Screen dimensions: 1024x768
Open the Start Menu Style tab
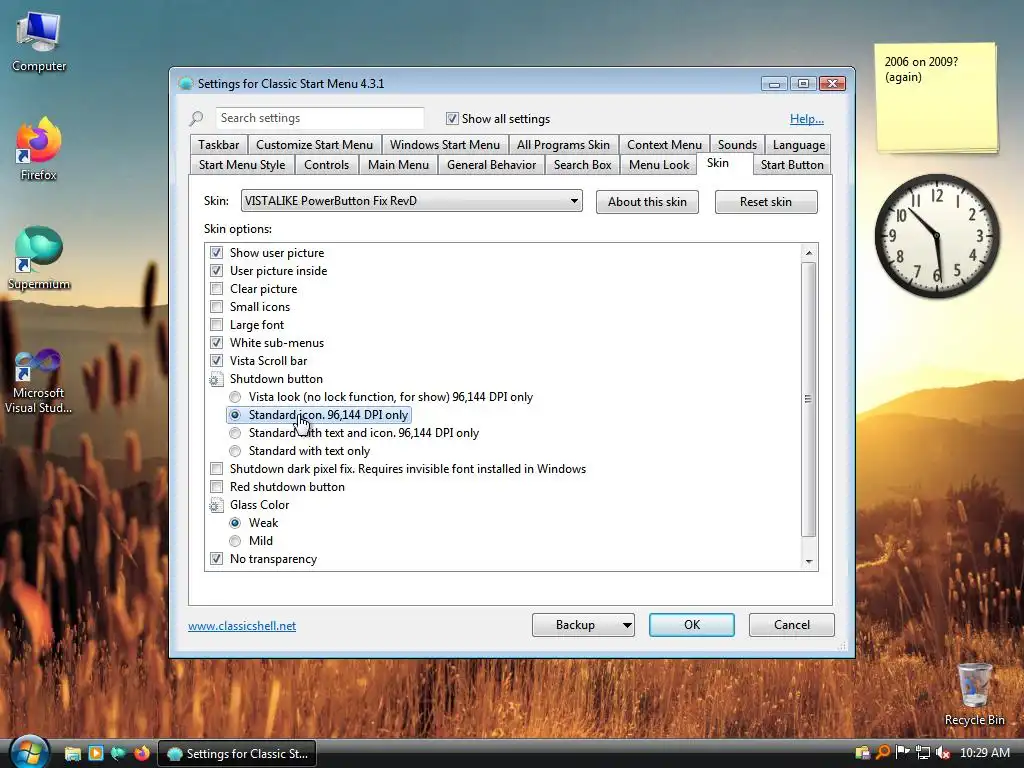[242, 165]
